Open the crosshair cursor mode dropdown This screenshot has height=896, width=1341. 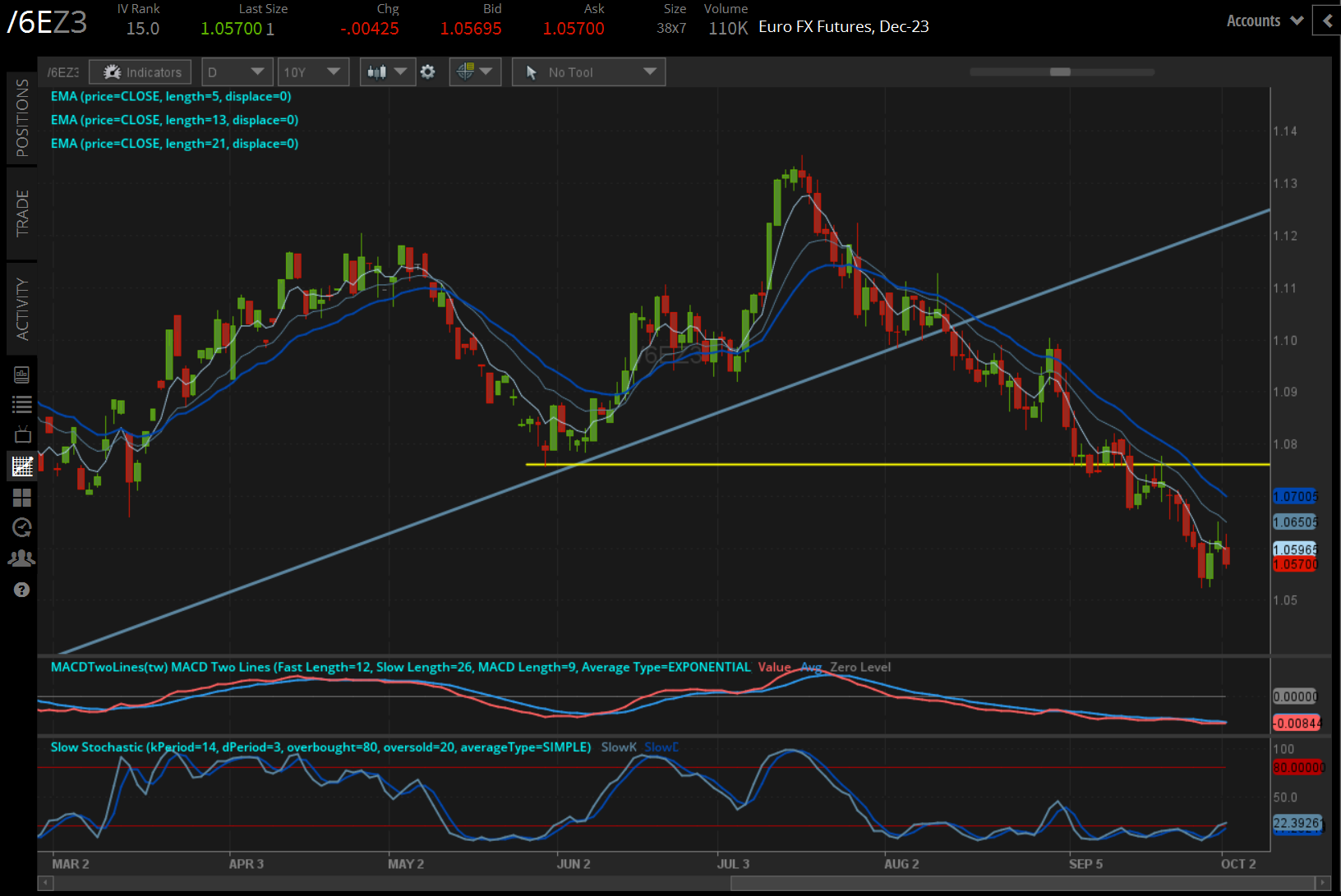click(x=475, y=72)
